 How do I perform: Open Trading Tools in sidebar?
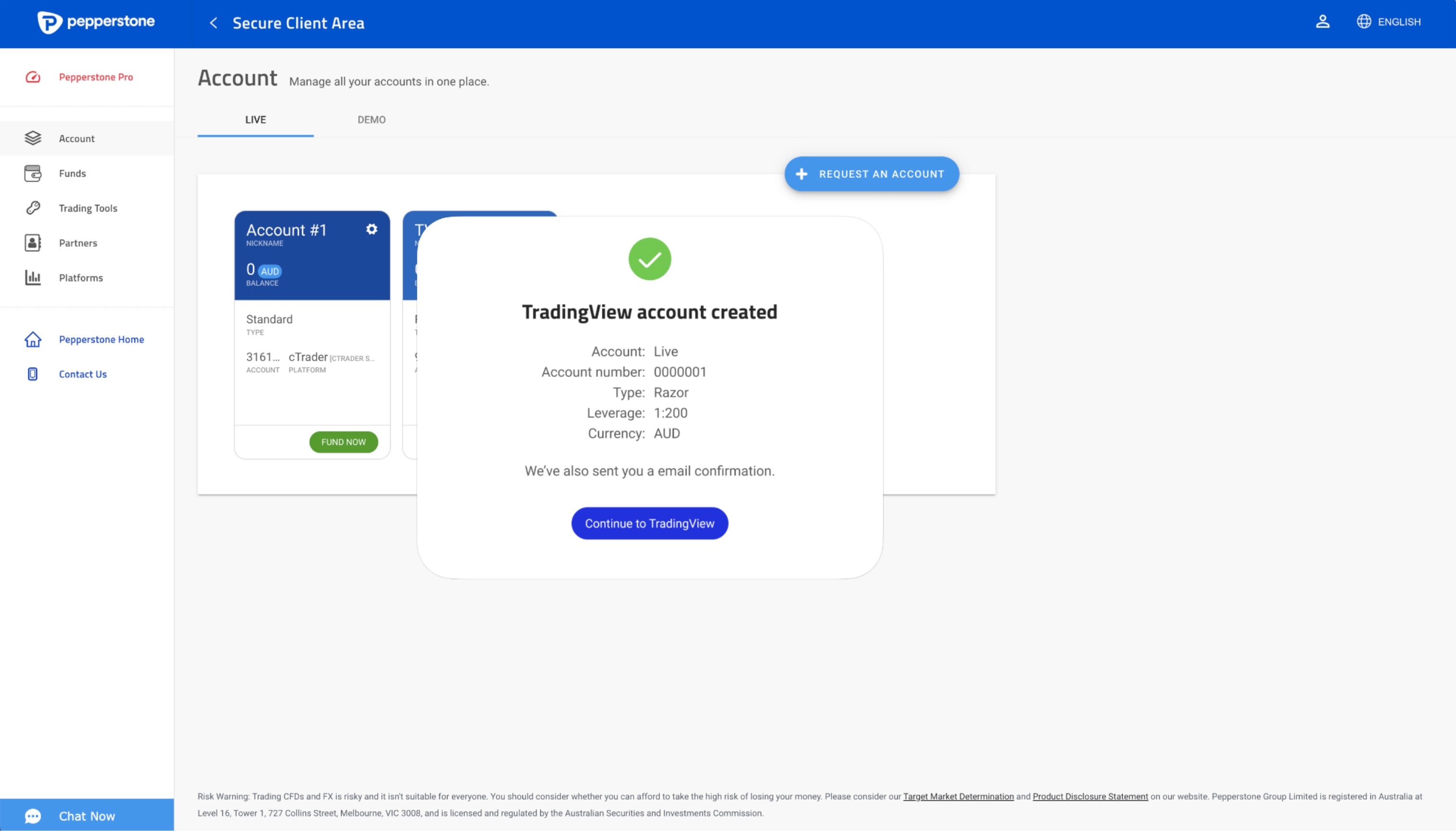pyautogui.click(x=88, y=208)
